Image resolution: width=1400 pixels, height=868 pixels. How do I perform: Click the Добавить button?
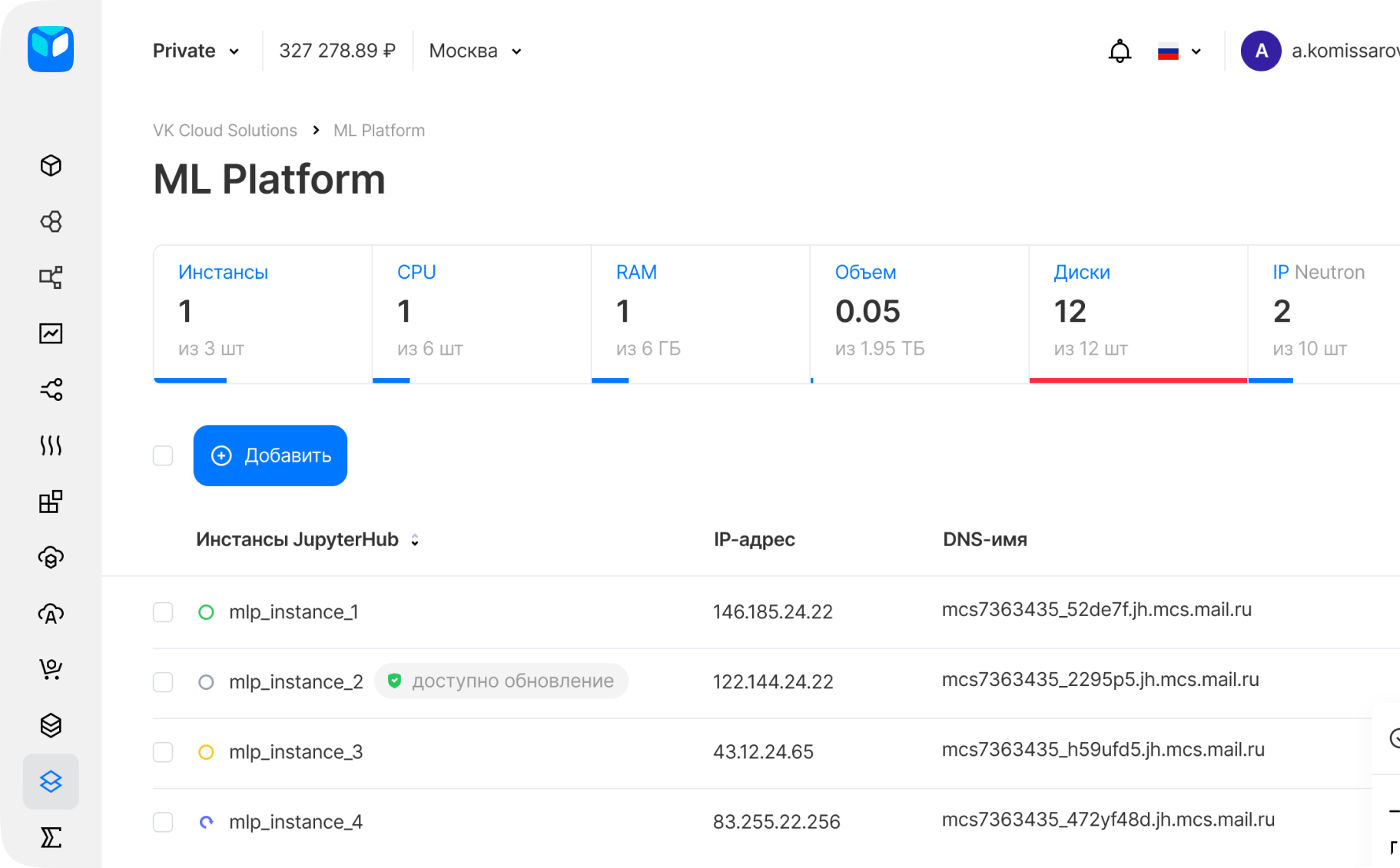point(270,456)
